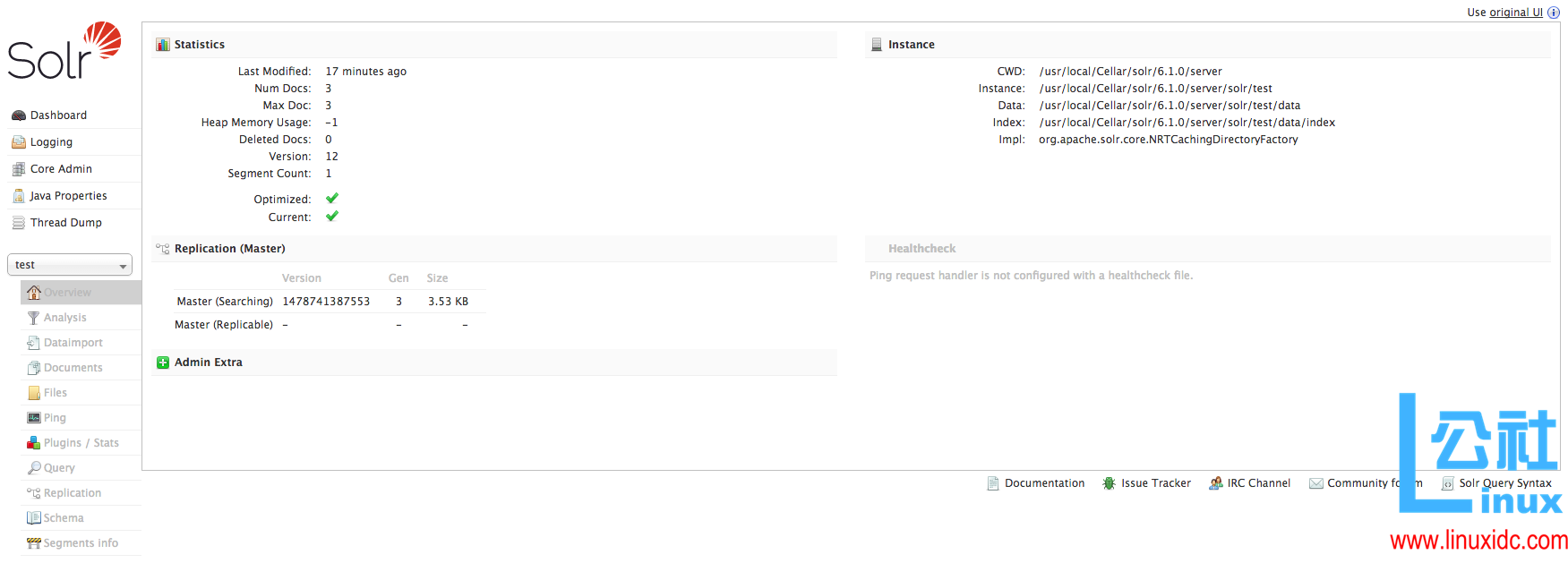Open Segments info
The height and width of the screenshot is (563, 1568).
point(81,543)
